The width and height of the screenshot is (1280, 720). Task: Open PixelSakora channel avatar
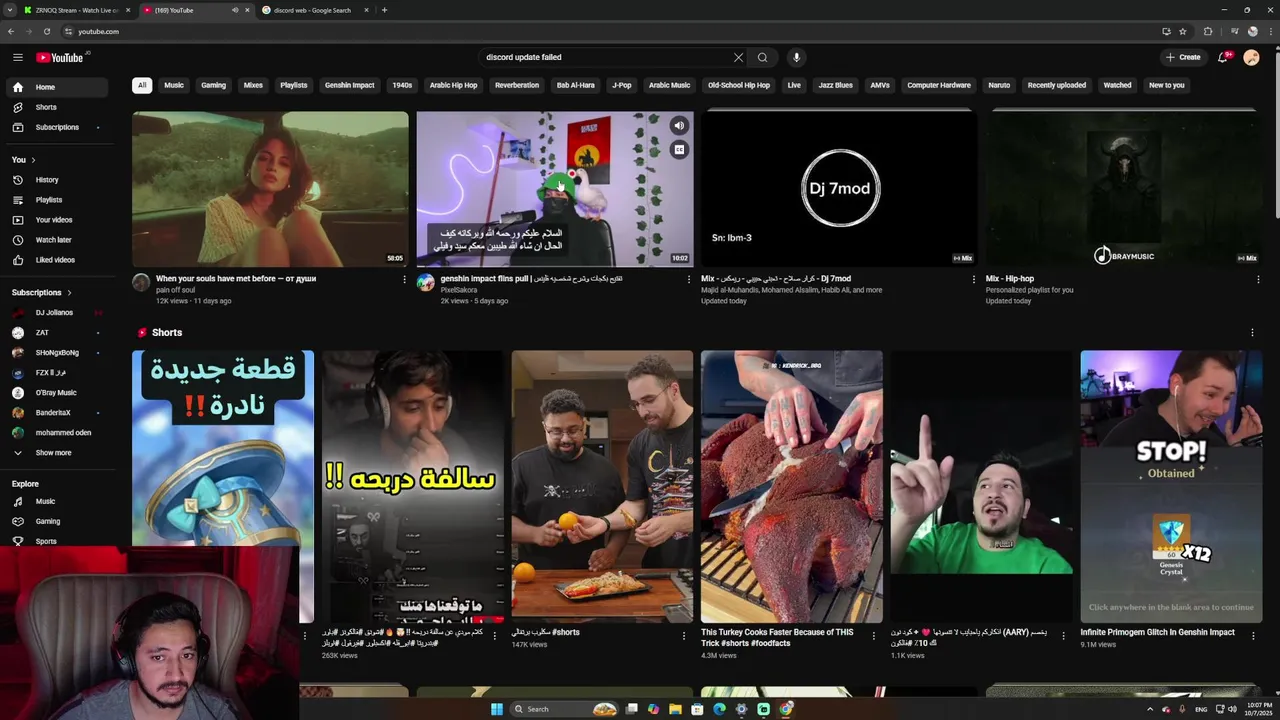click(426, 283)
